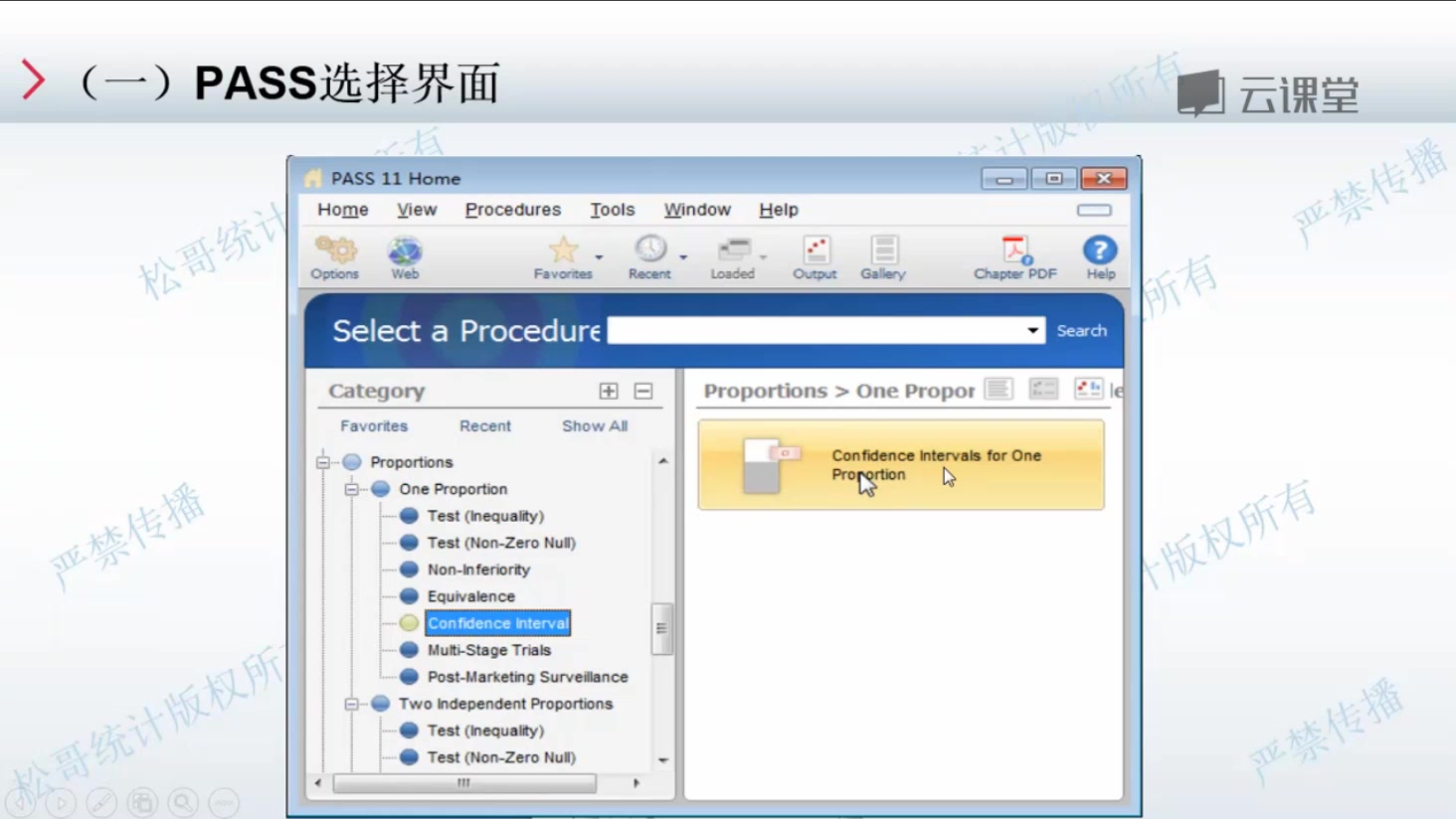This screenshot has height=819, width=1456.
Task: Show the Recent category filter
Action: [x=485, y=425]
